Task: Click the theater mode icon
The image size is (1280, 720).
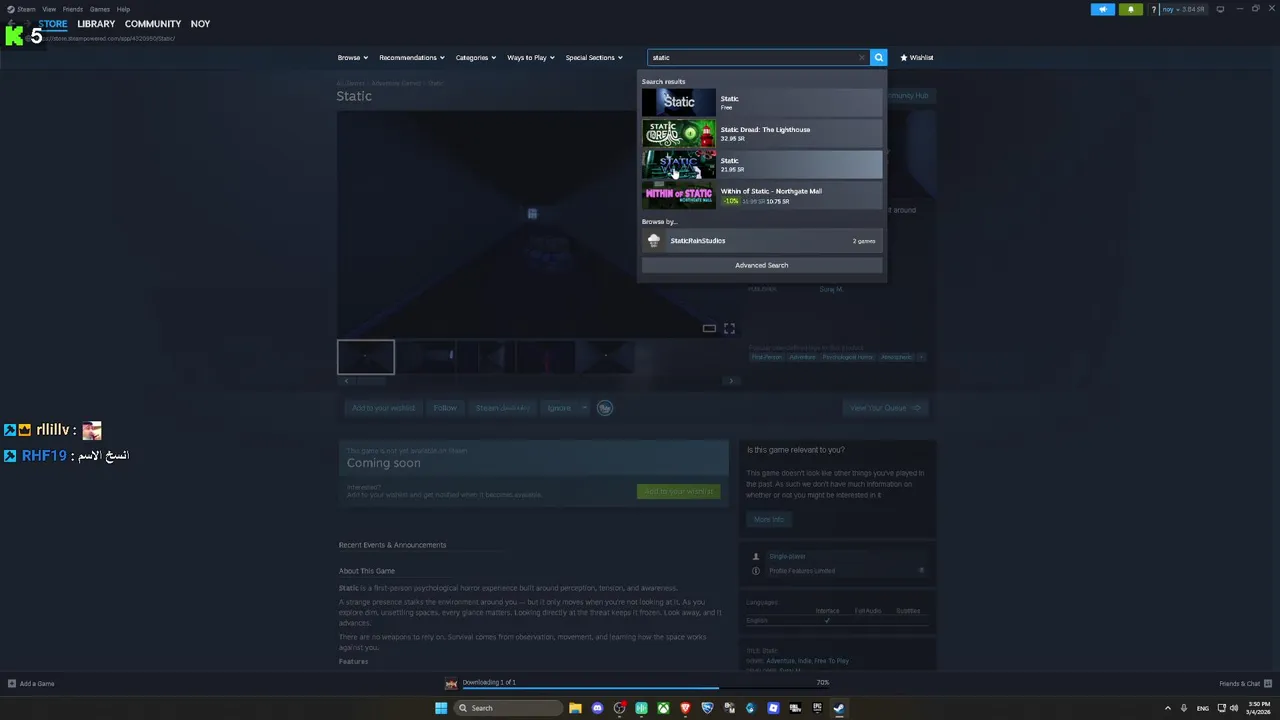Action: pos(709,328)
